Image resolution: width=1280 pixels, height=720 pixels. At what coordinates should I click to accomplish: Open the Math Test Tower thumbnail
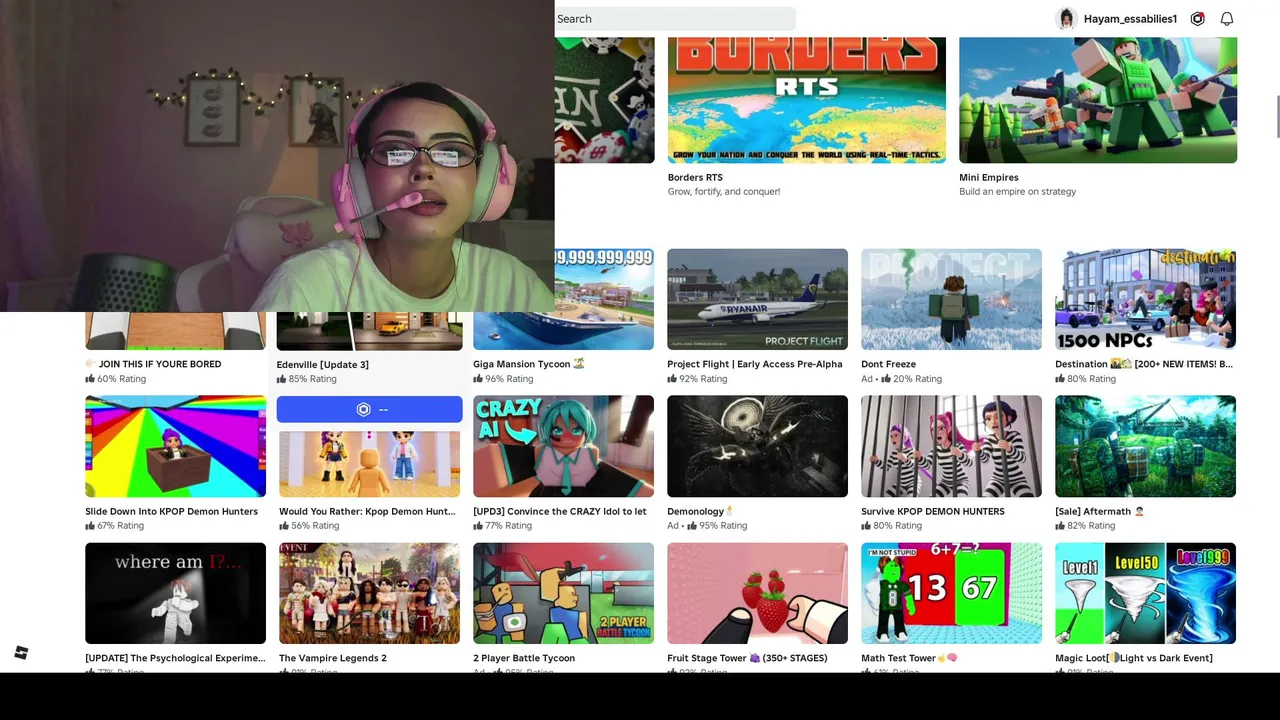[x=951, y=593]
